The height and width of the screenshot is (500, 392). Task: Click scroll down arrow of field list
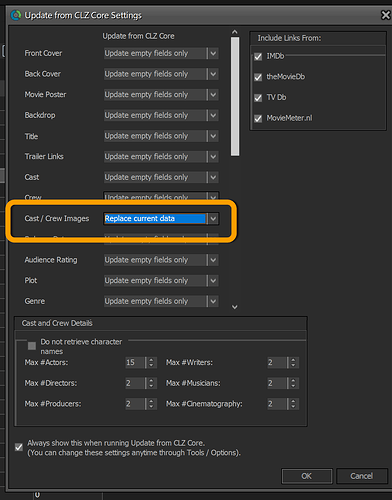tap(235, 307)
